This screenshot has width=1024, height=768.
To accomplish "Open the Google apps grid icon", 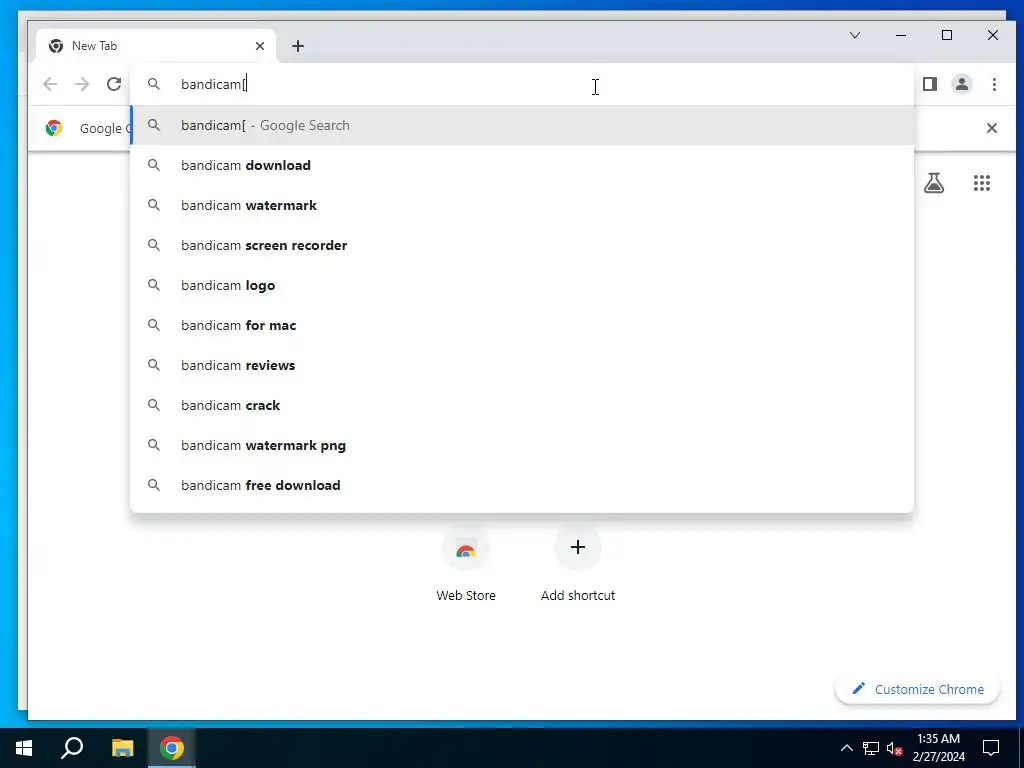I will point(982,183).
